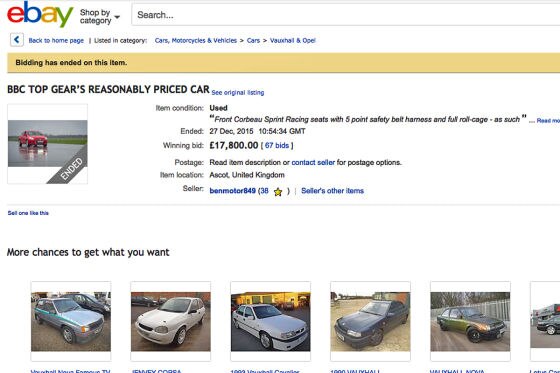Screen dimensions: 560x373
Task: See original listing link
Action: [x=238, y=93]
